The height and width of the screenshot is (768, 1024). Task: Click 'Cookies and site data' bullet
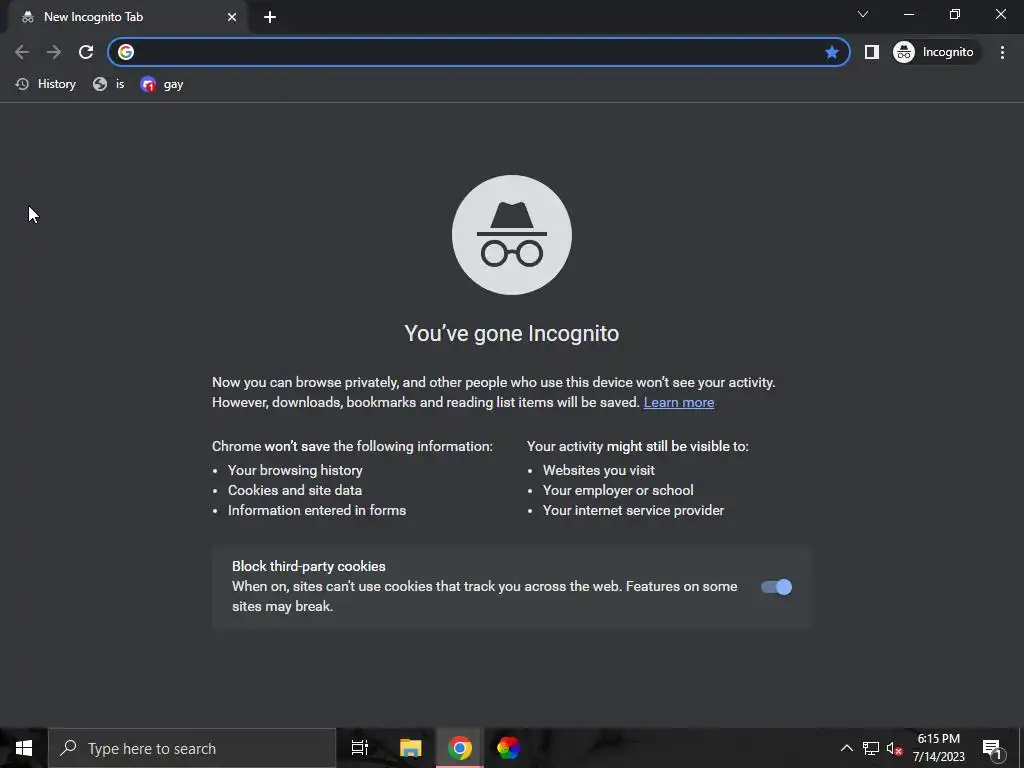[295, 490]
